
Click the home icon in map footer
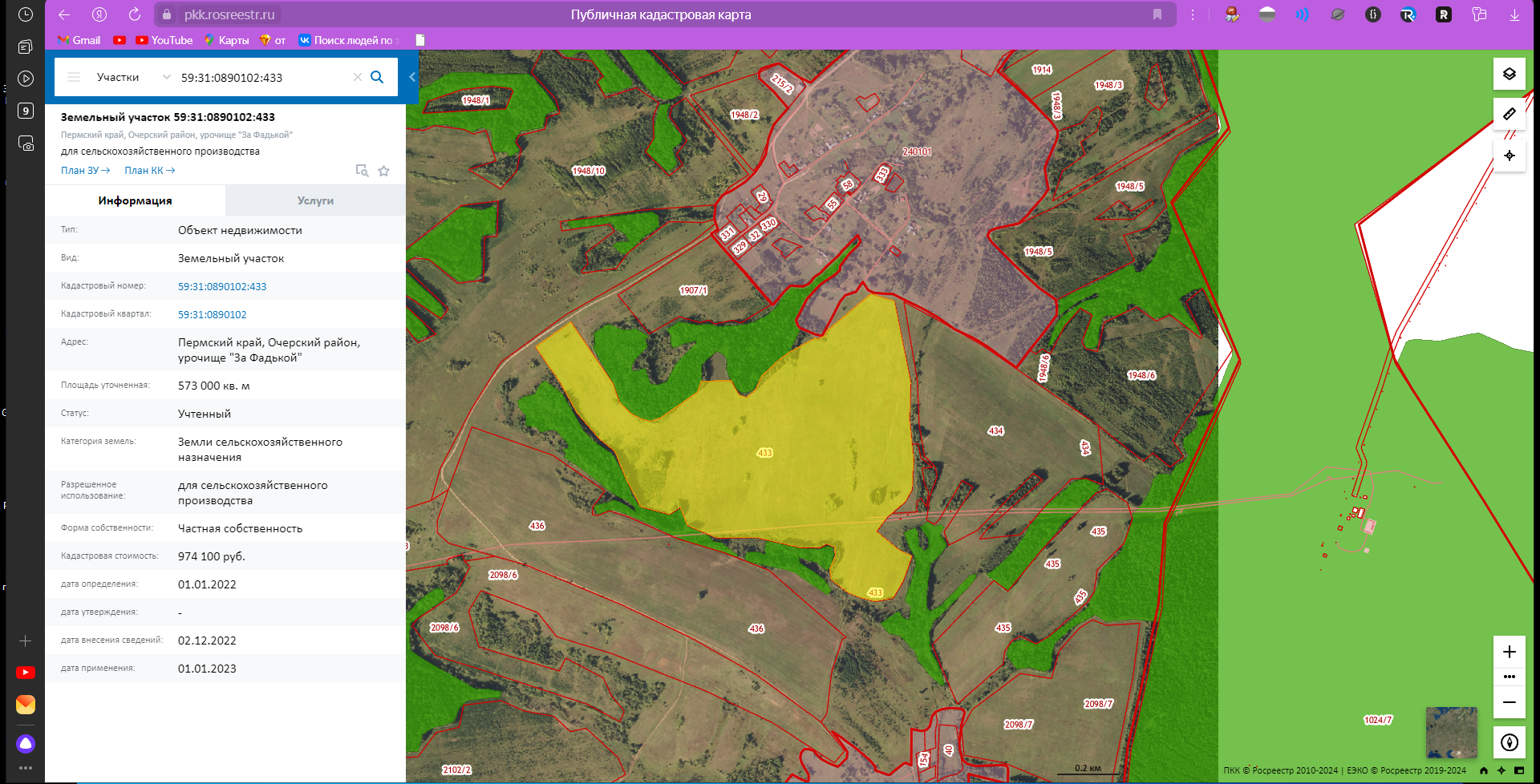tap(1483, 770)
